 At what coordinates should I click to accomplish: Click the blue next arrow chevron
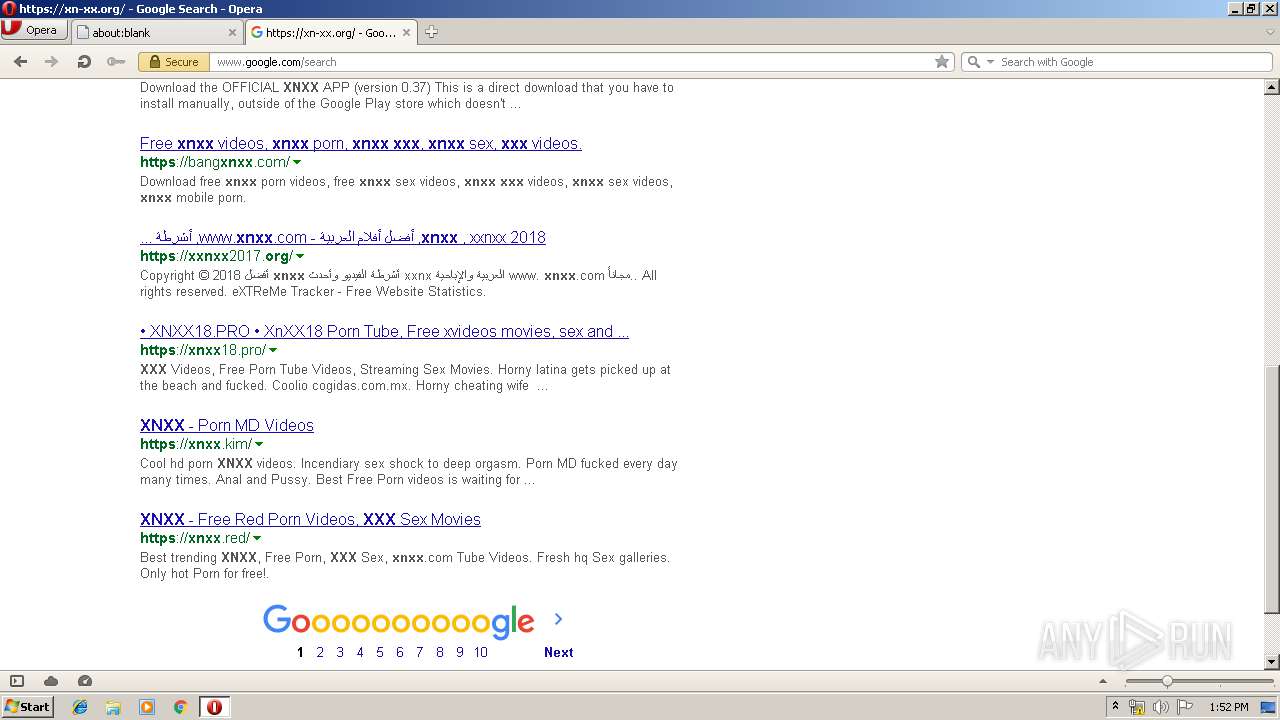point(558,619)
